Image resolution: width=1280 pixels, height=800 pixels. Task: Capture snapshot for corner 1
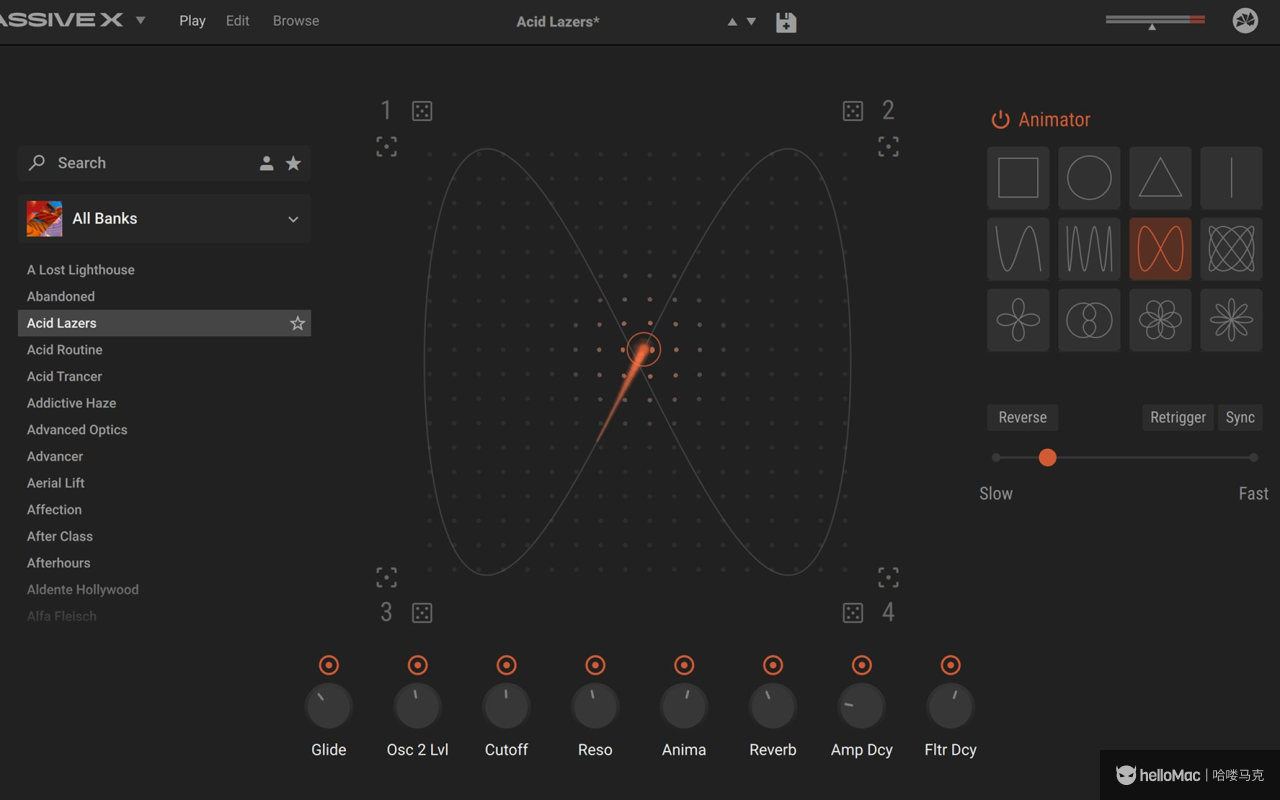pos(387,147)
